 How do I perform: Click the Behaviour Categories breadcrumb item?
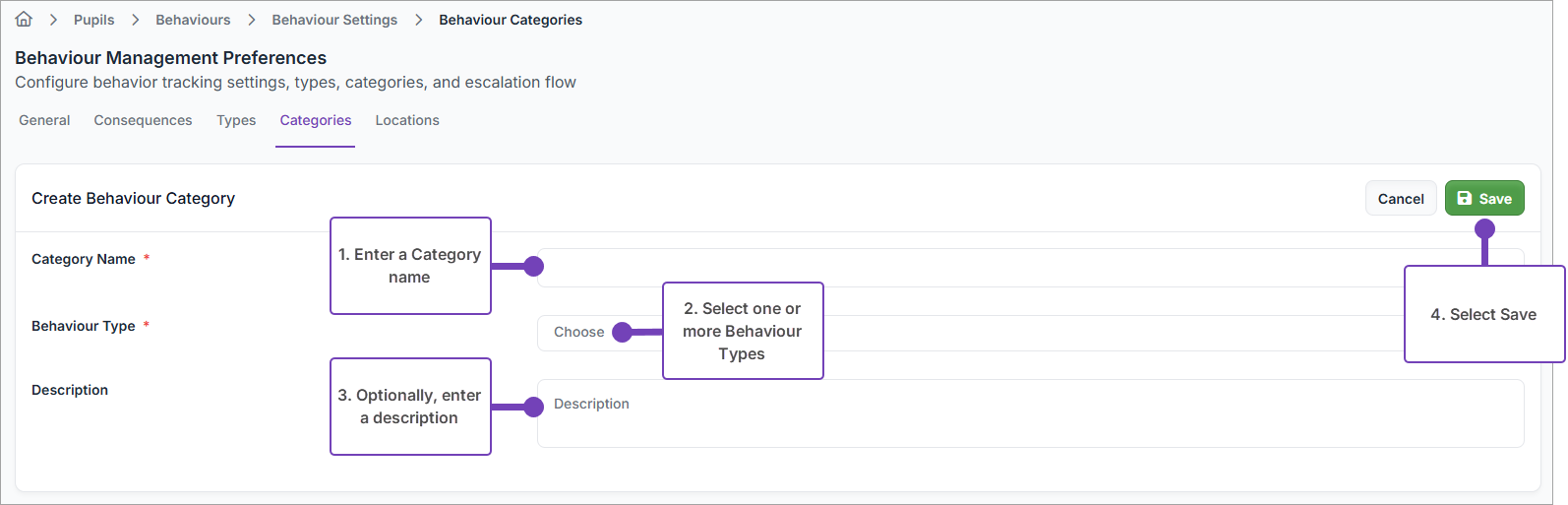(511, 20)
